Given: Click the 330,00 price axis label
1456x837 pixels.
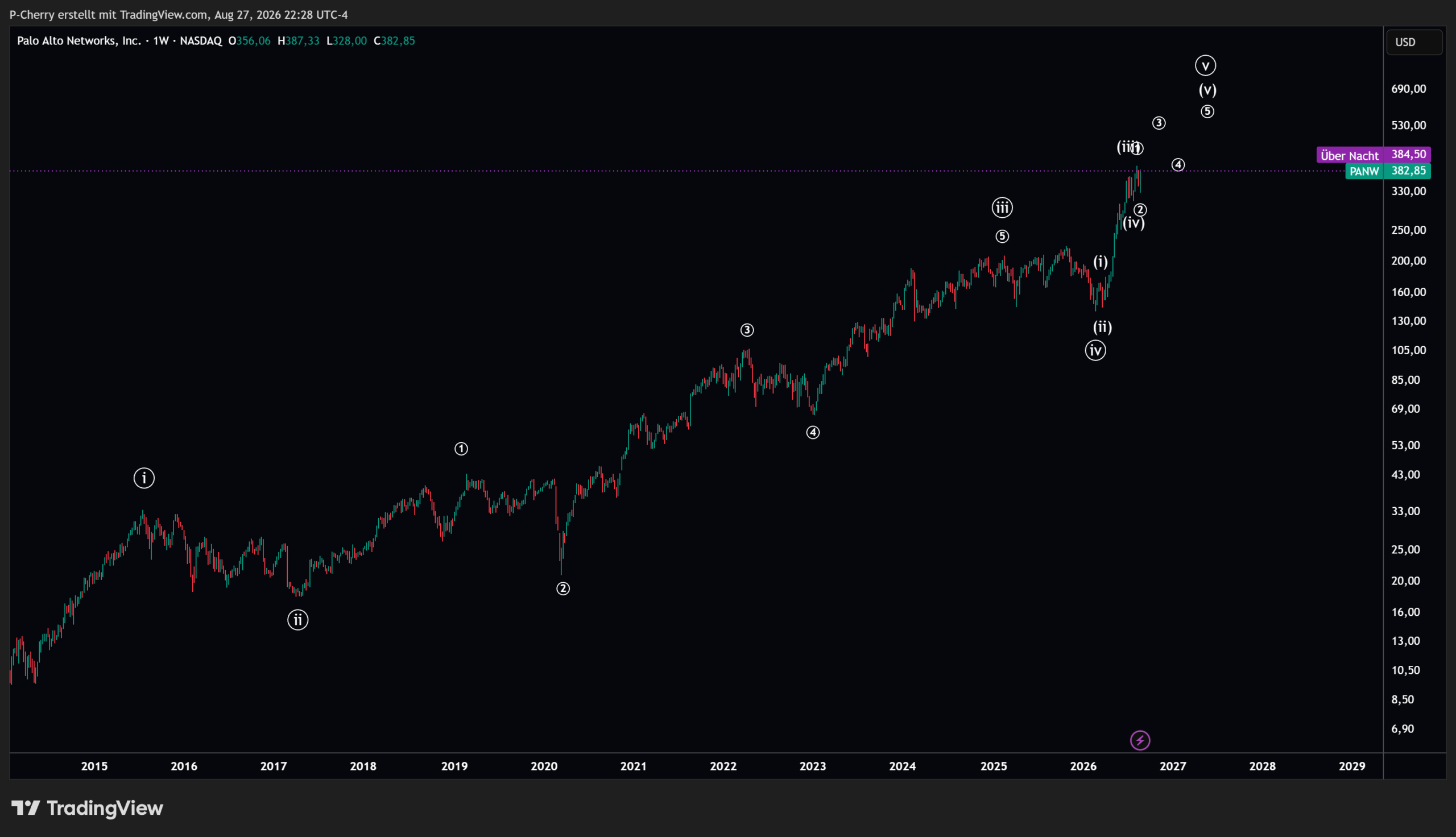Looking at the screenshot, I should 1409,192.
